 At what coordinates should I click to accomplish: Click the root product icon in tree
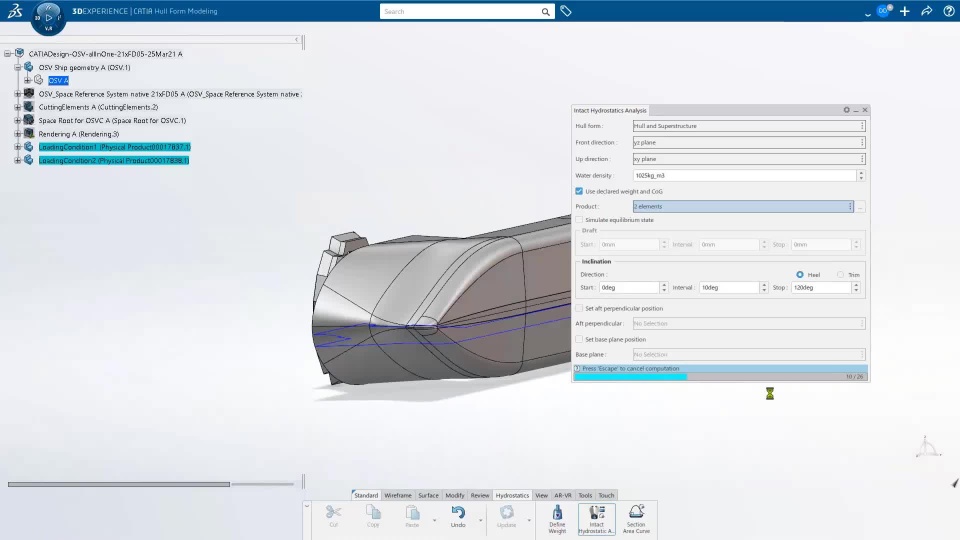pos(19,53)
